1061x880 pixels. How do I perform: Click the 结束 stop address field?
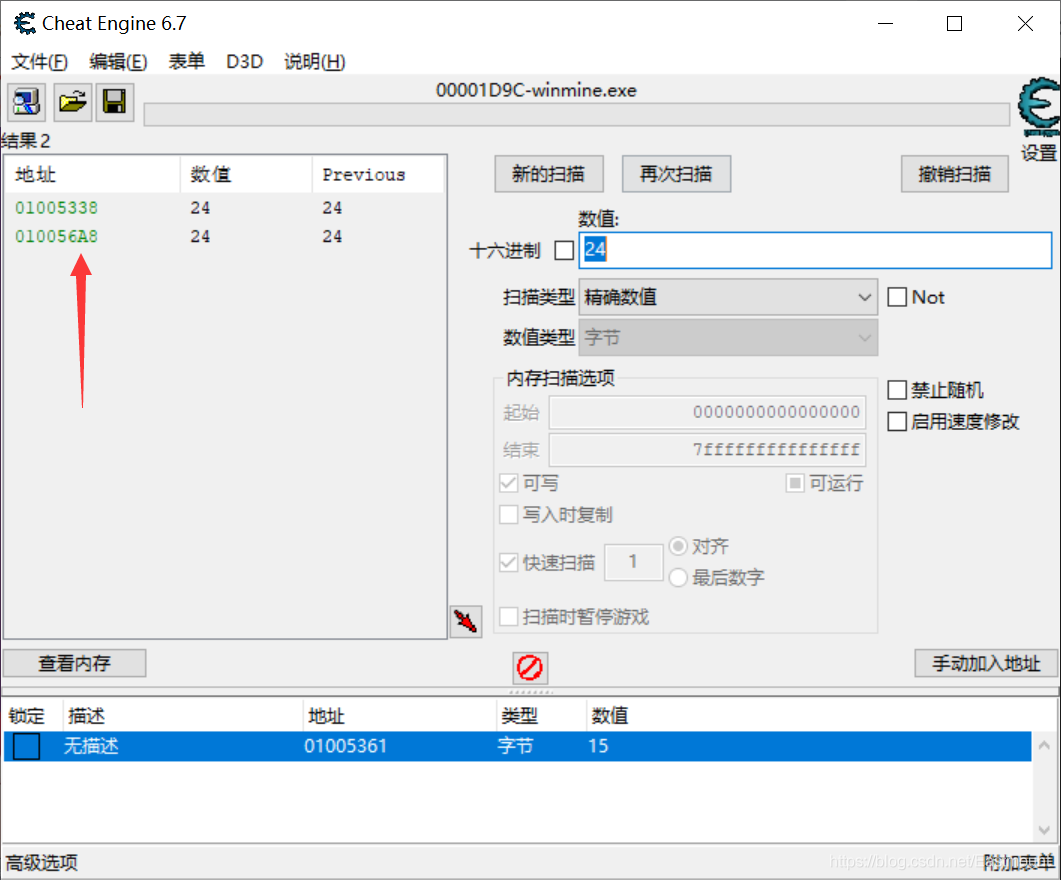(x=707, y=450)
